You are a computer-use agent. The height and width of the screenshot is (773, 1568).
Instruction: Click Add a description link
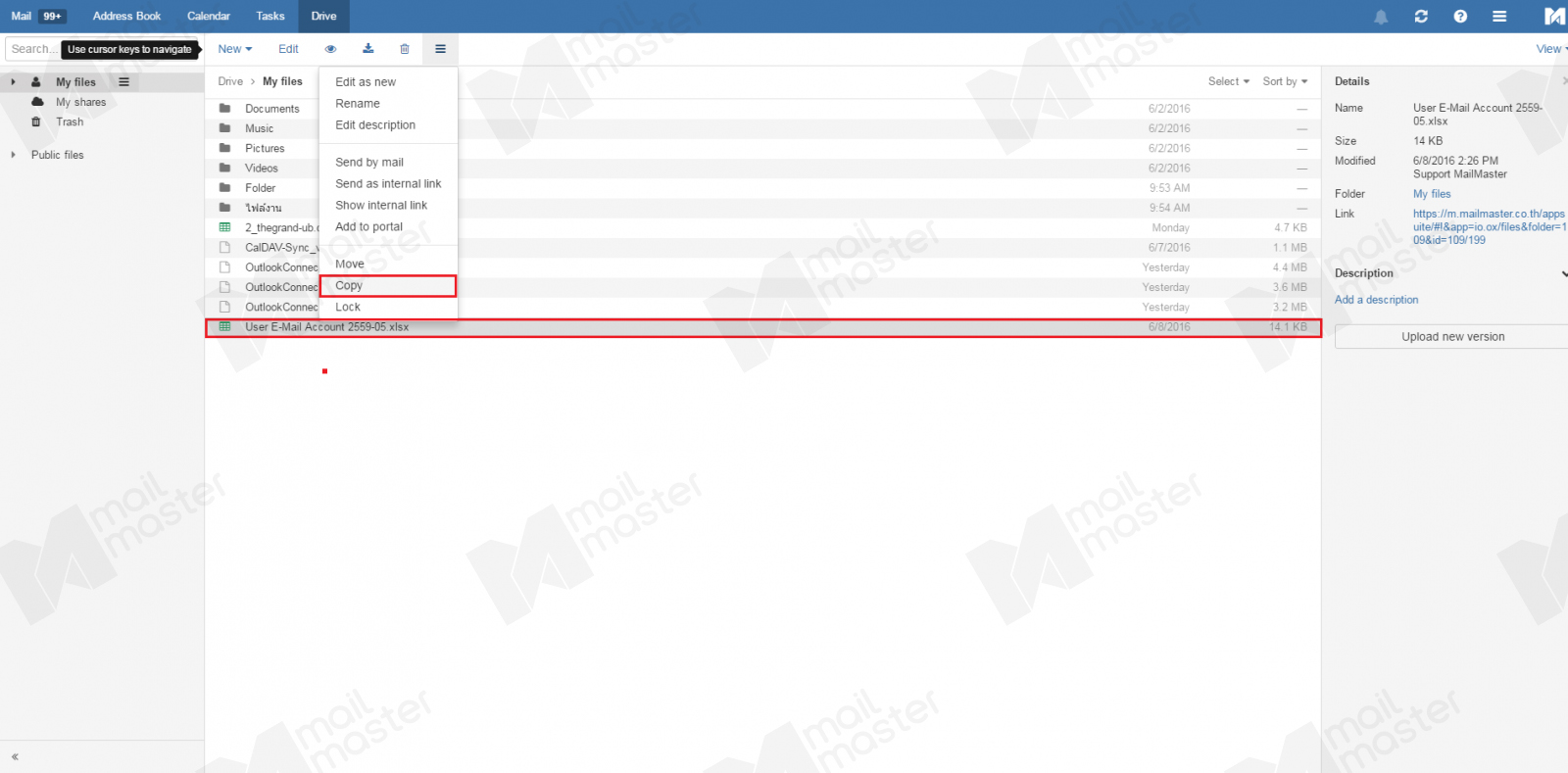point(1376,300)
